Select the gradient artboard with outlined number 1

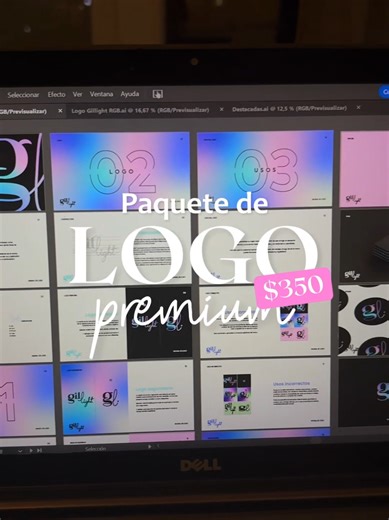27,400
